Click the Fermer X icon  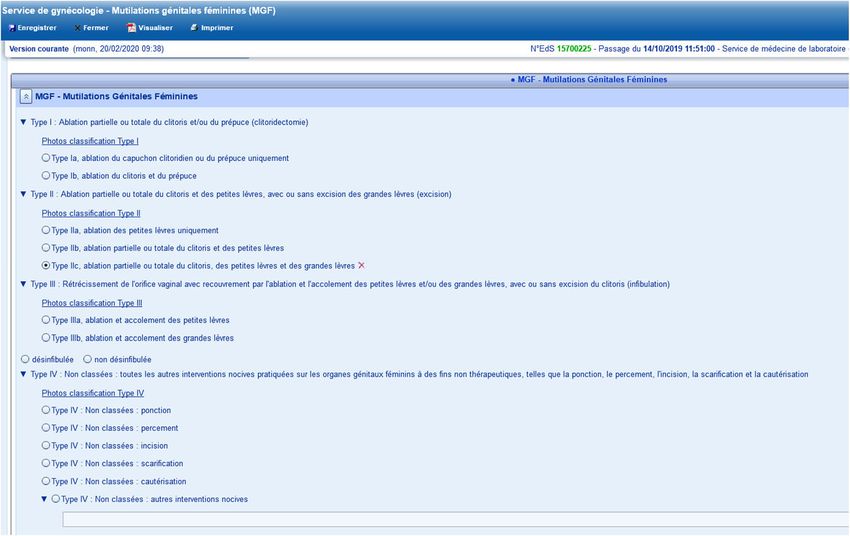pos(78,28)
